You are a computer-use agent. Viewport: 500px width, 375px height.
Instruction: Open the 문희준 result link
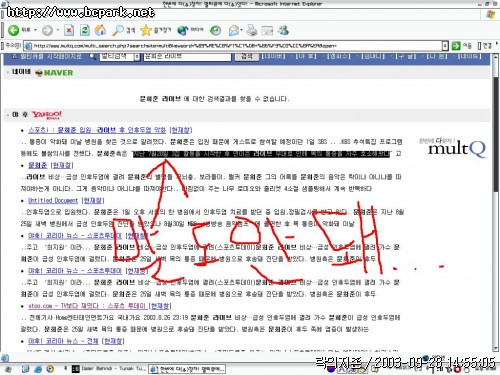click(38, 165)
